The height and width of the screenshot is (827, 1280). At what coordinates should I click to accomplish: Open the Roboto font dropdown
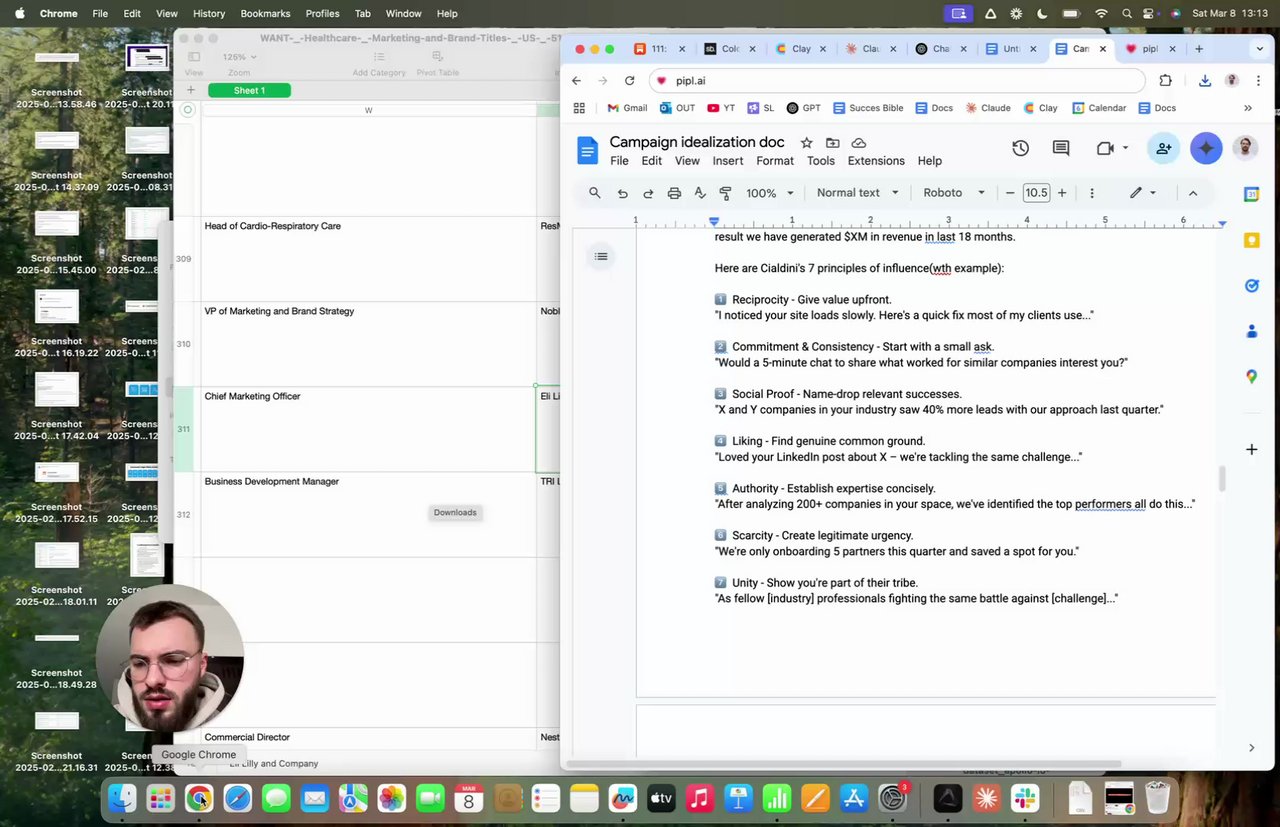[x=954, y=193]
